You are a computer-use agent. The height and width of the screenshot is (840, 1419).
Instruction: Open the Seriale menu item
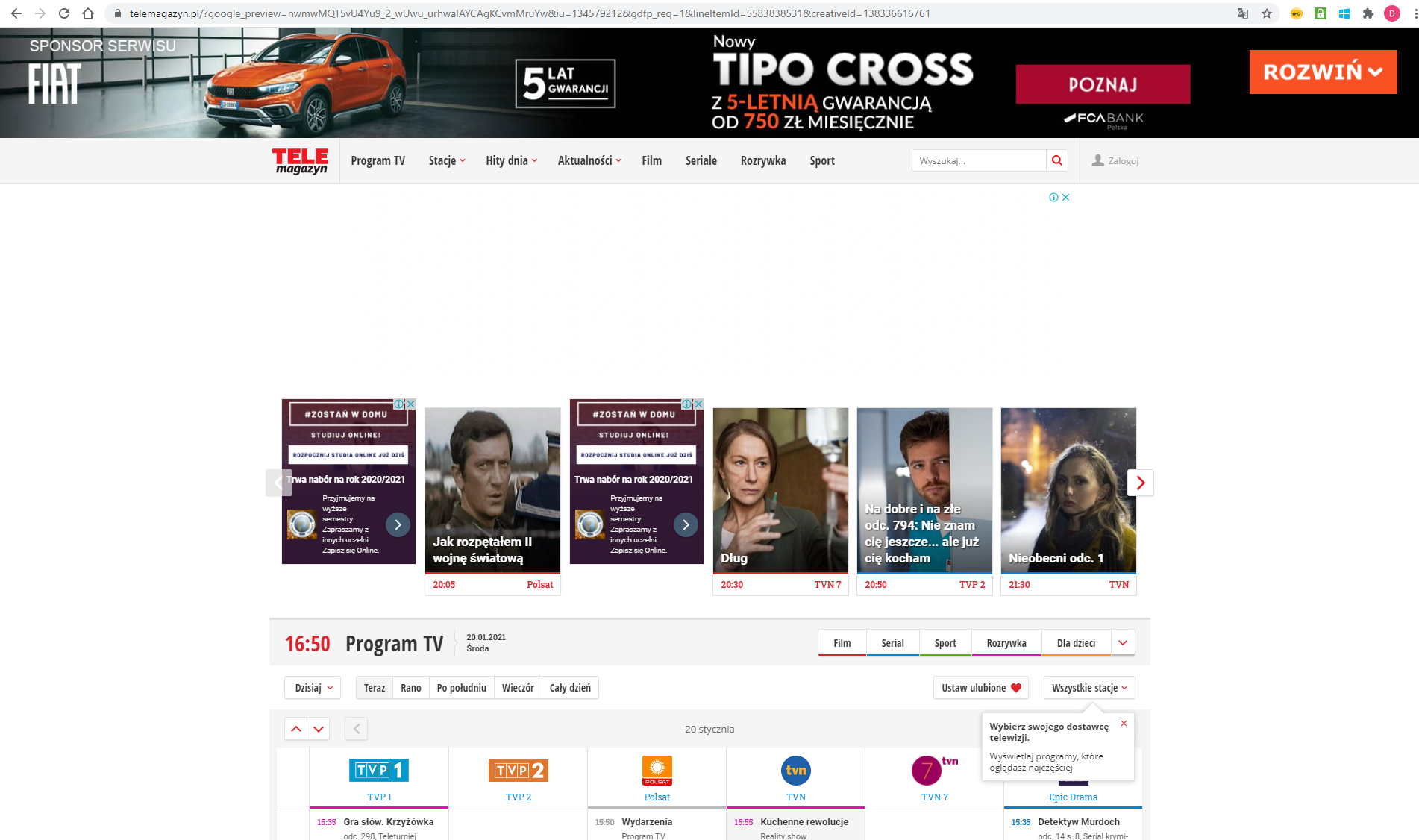coord(701,160)
